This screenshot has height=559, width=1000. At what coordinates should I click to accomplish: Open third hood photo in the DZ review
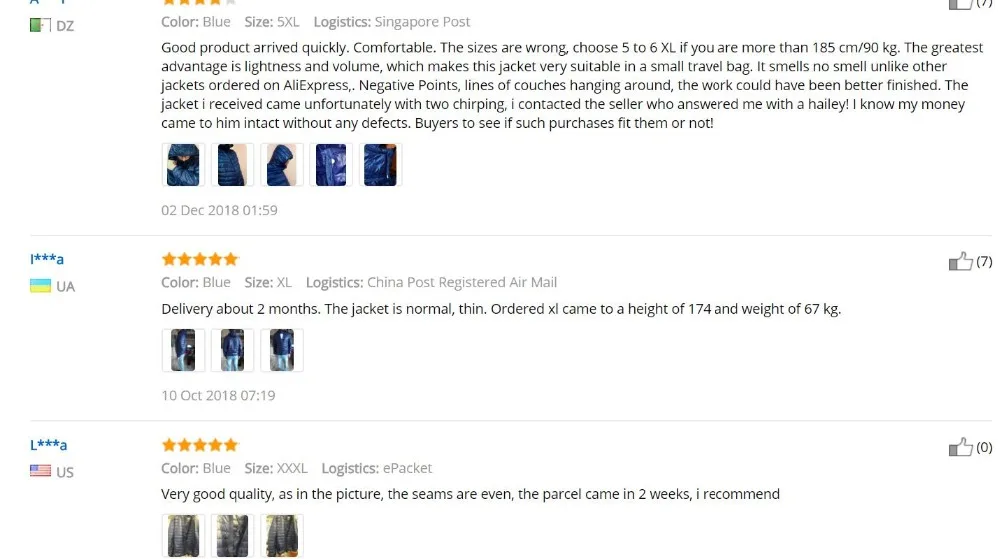(x=281, y=165)
